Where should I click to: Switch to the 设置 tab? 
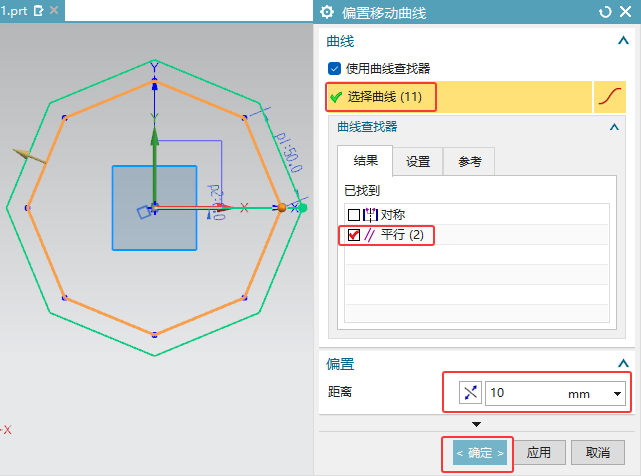418,162
